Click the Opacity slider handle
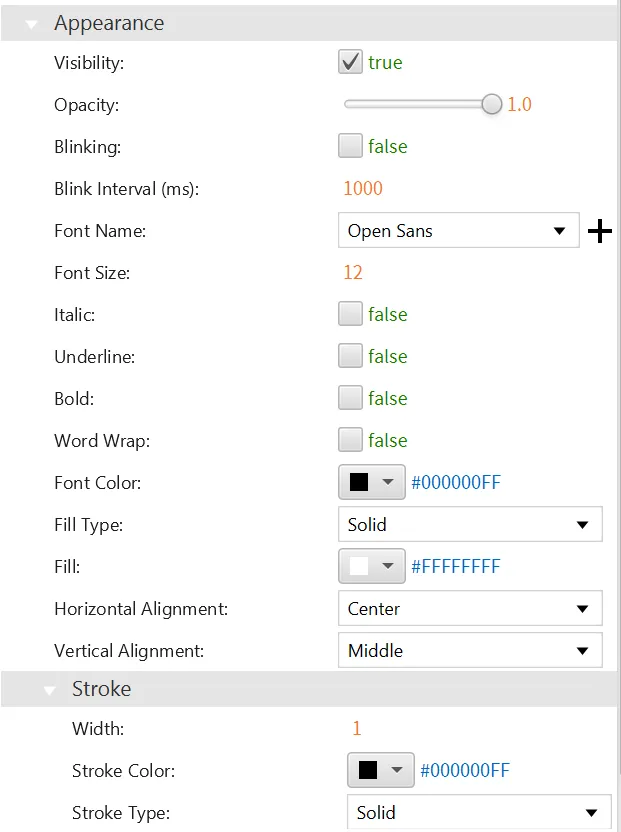Image resolution: width=621 pixels, height=832 pixels. click(x=491, y=104)
